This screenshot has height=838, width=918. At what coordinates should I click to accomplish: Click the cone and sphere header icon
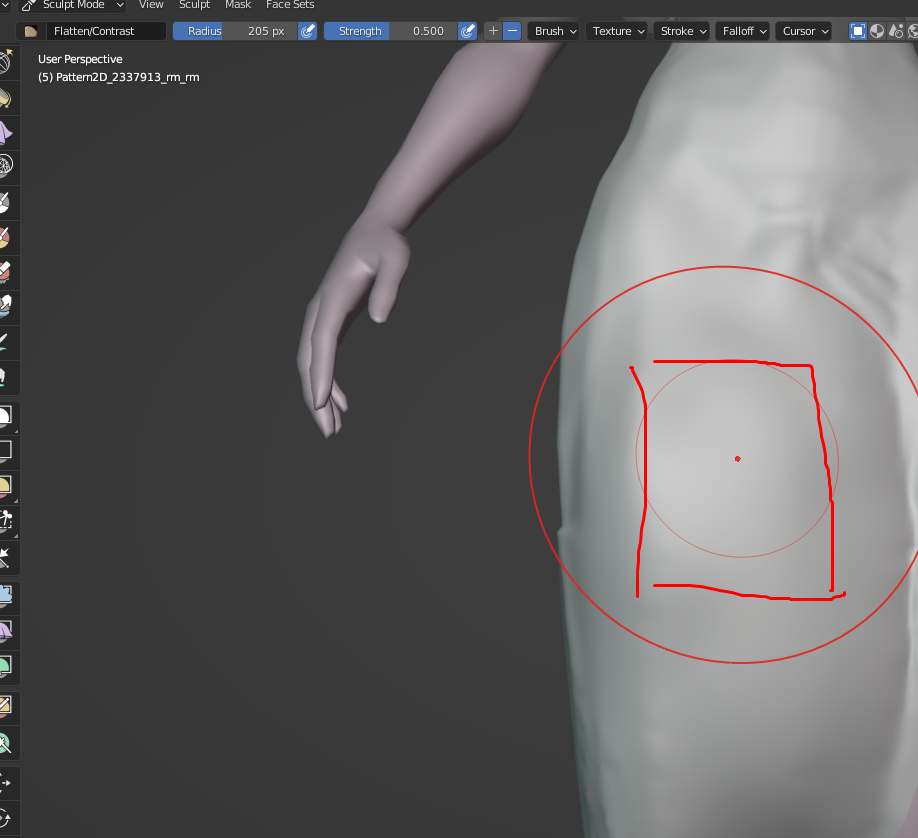[x=896, y=31]
